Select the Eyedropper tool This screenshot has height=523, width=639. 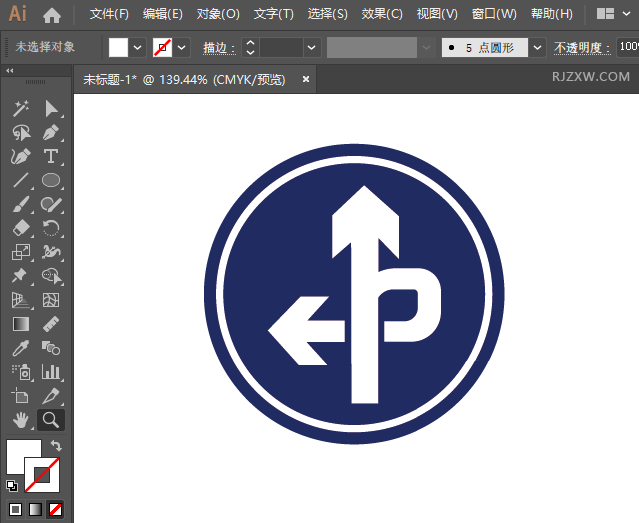click(20, 348)
